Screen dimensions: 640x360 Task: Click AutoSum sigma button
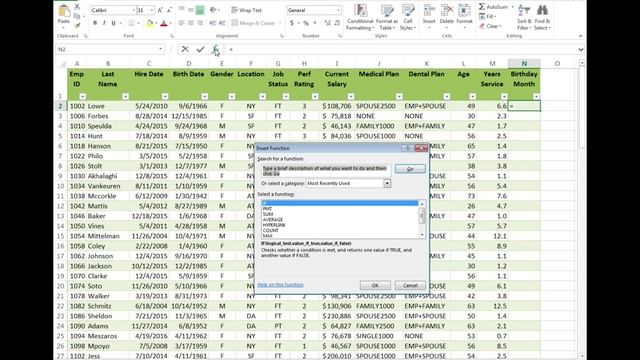click(493, 7)
